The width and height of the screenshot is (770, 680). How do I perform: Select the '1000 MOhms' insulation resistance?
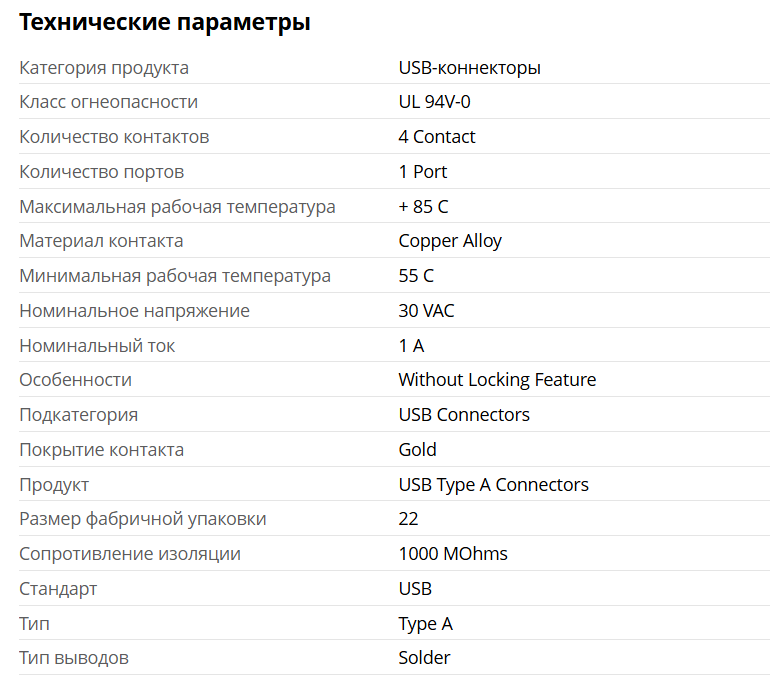(x=453, y=554)
